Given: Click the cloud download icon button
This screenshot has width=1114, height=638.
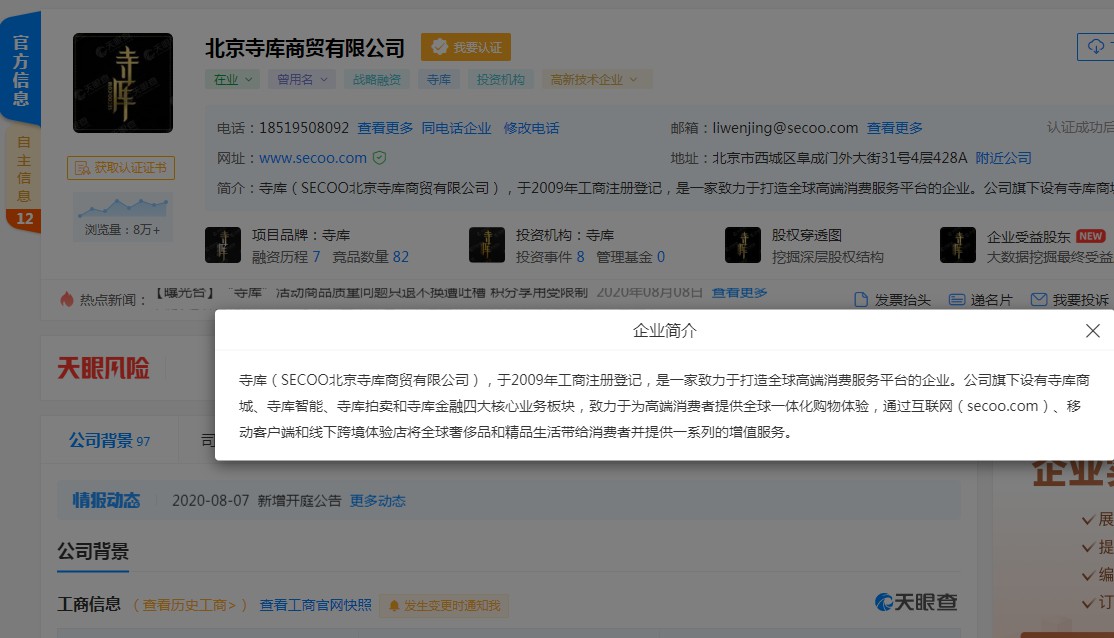Looking at the screenshot, I should pos(1096,47).
